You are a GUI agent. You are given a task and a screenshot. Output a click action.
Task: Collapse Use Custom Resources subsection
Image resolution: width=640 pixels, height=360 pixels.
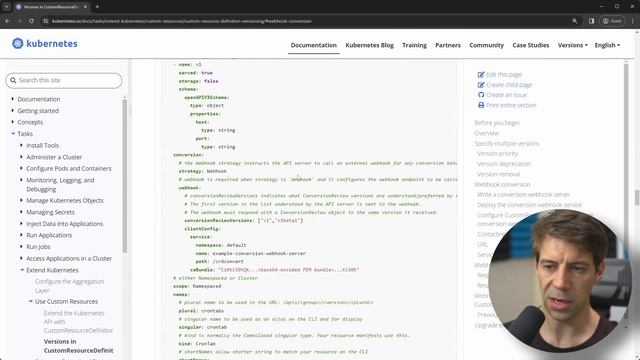(x=31, y=302)
